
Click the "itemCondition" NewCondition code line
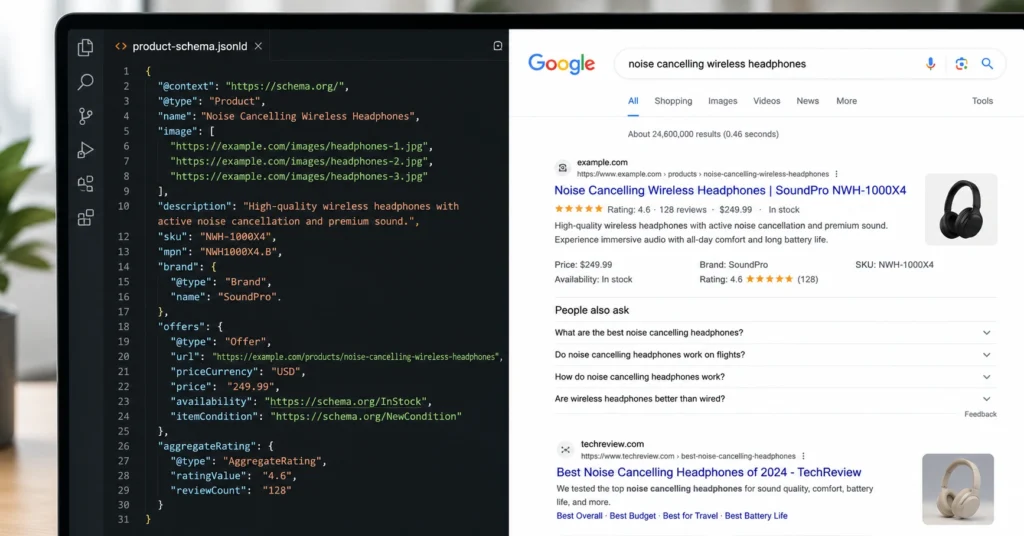[316, 417]
